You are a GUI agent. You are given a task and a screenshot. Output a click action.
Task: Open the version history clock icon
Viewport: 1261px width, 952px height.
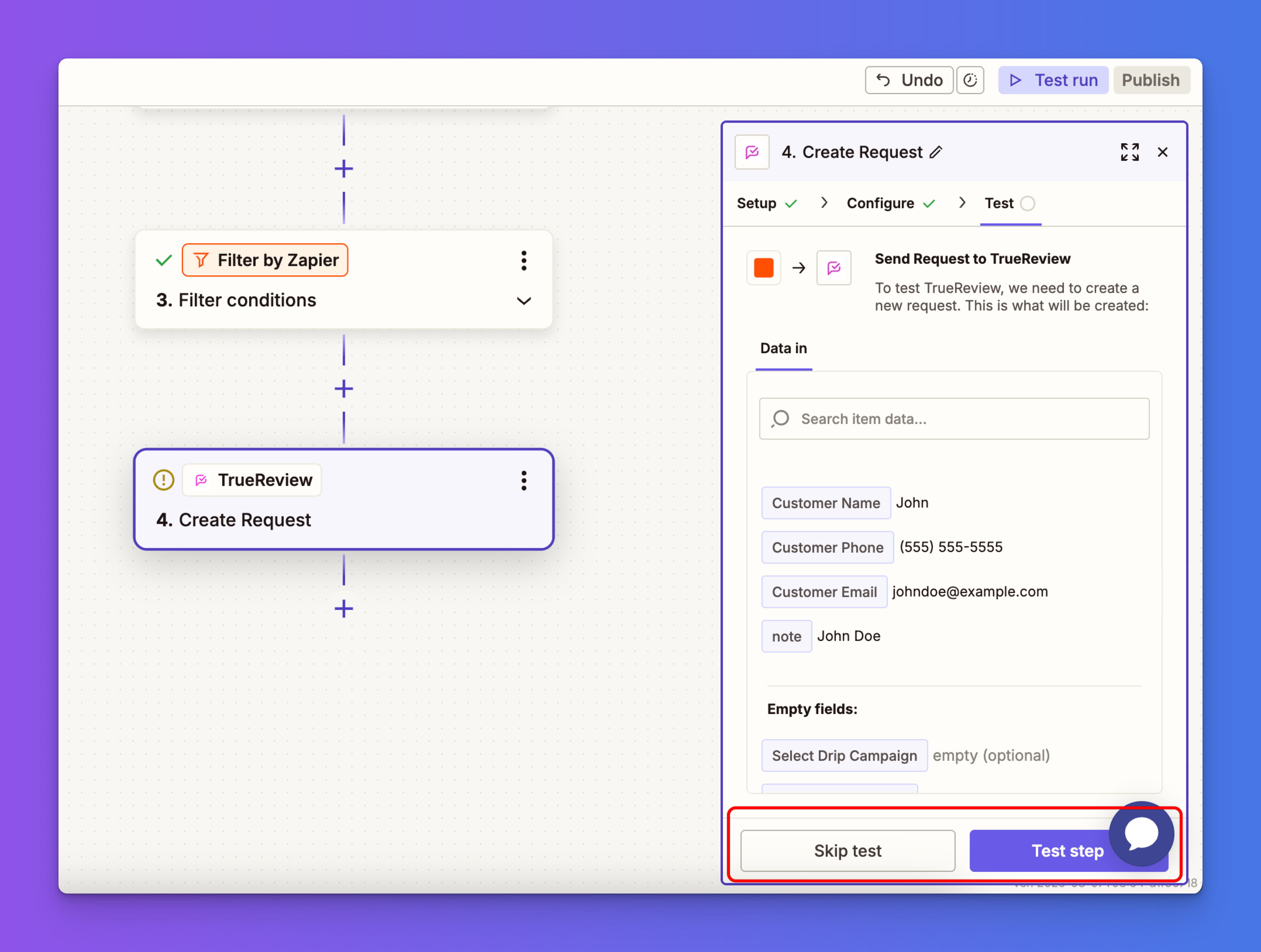pos(970,80)
